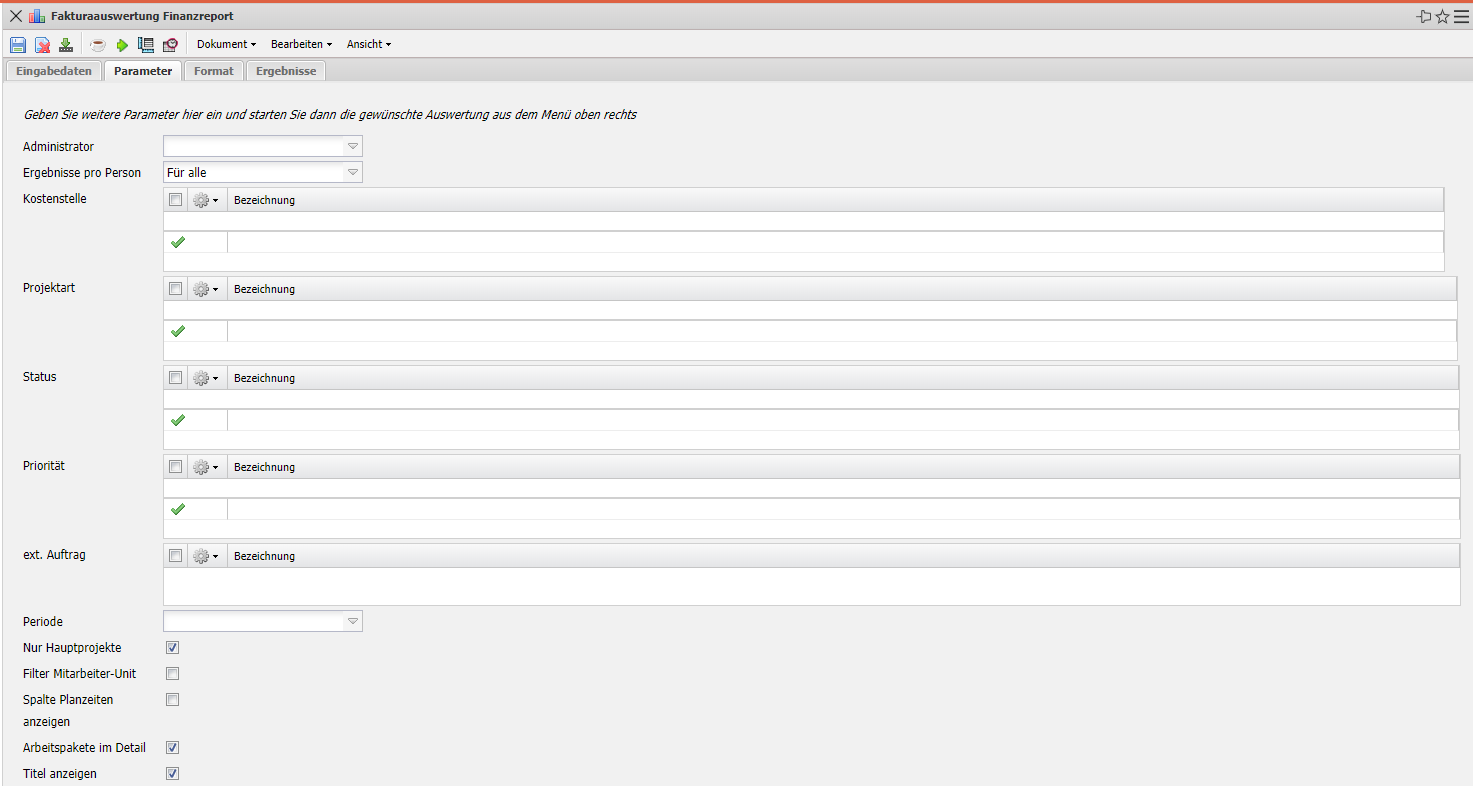1473x786 pixels.
Task: Toggle the Kostenstelle select-all checkbox
Action: [x=176, y=200]
